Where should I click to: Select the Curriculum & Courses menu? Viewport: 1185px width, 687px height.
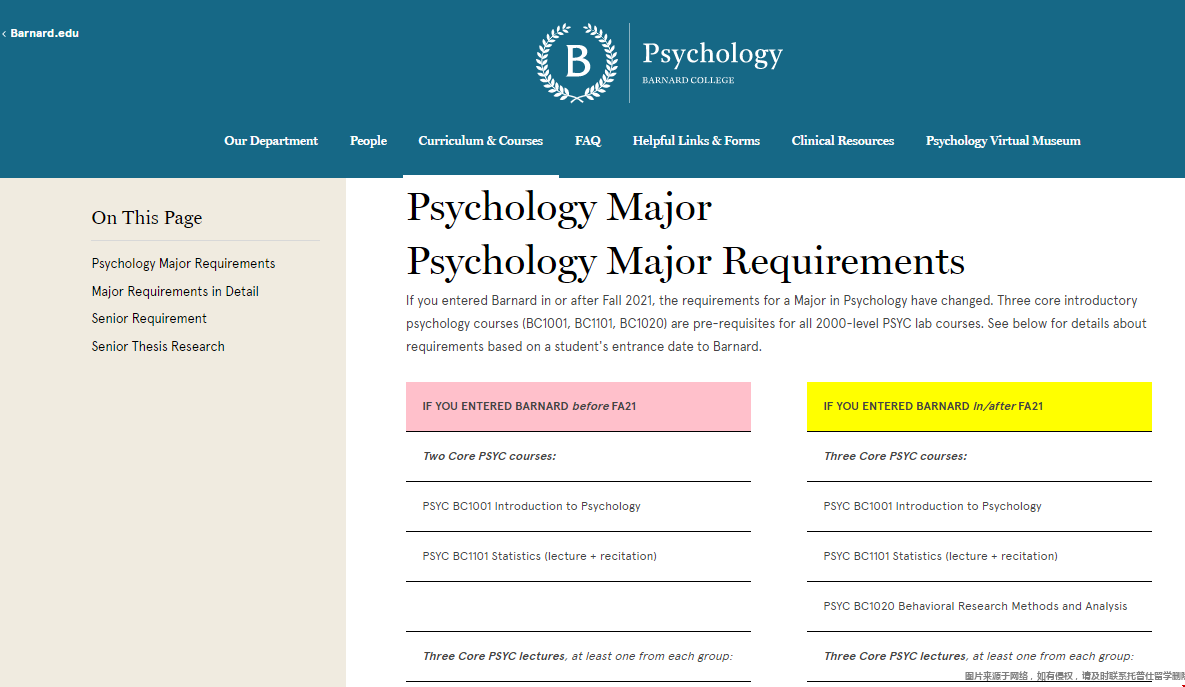pos(481,141)
